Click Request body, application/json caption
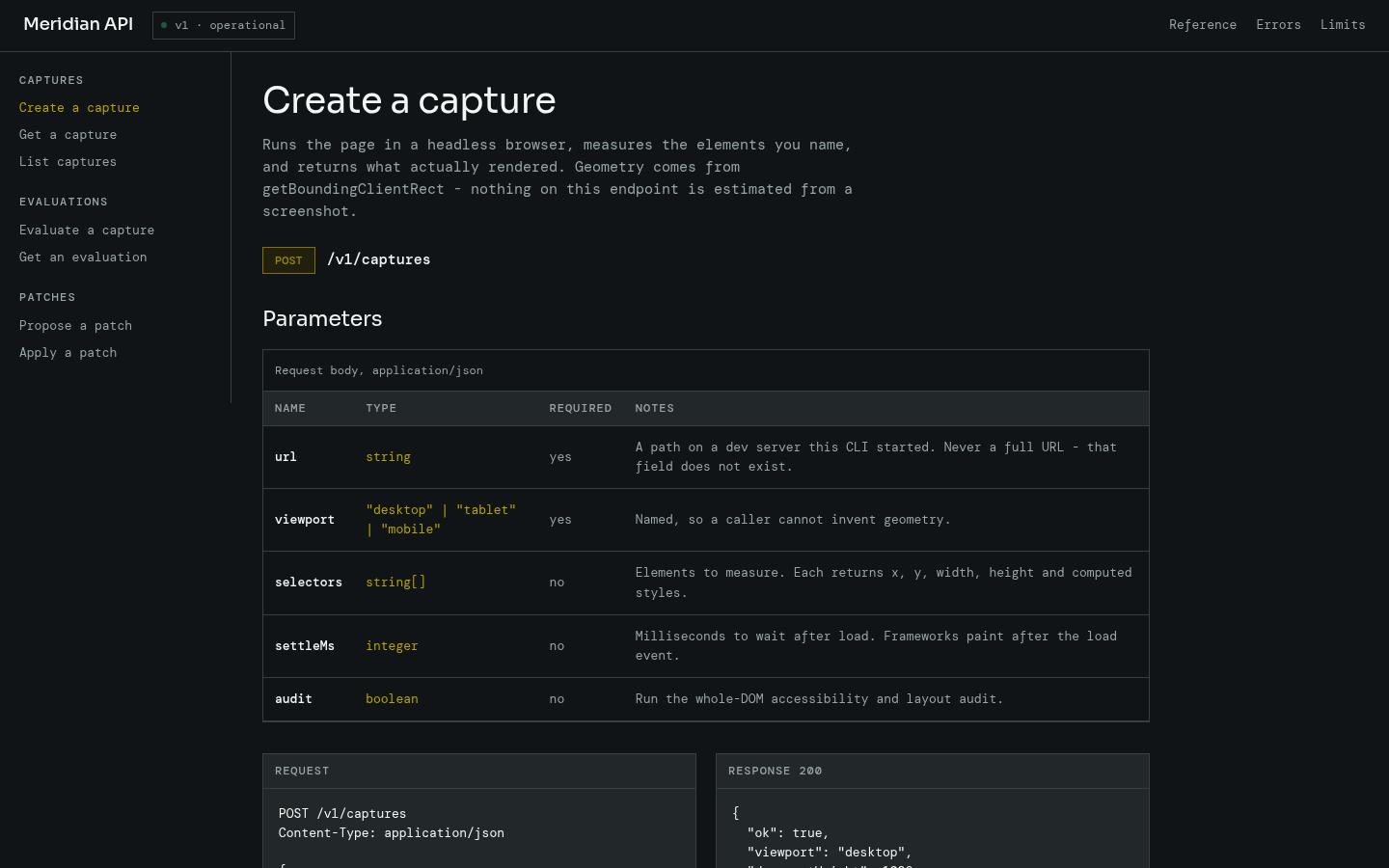 379,370
